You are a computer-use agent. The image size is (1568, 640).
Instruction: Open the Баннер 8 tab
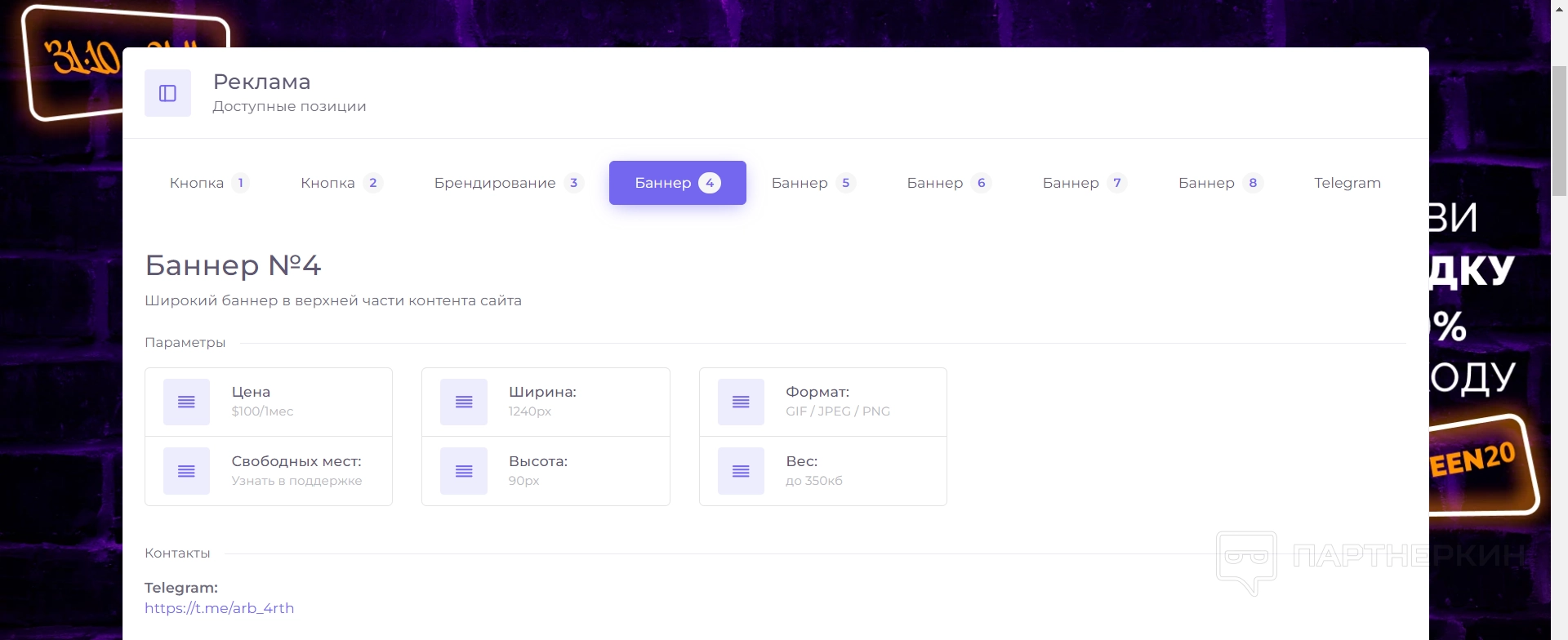click(x=1220, y=183)
